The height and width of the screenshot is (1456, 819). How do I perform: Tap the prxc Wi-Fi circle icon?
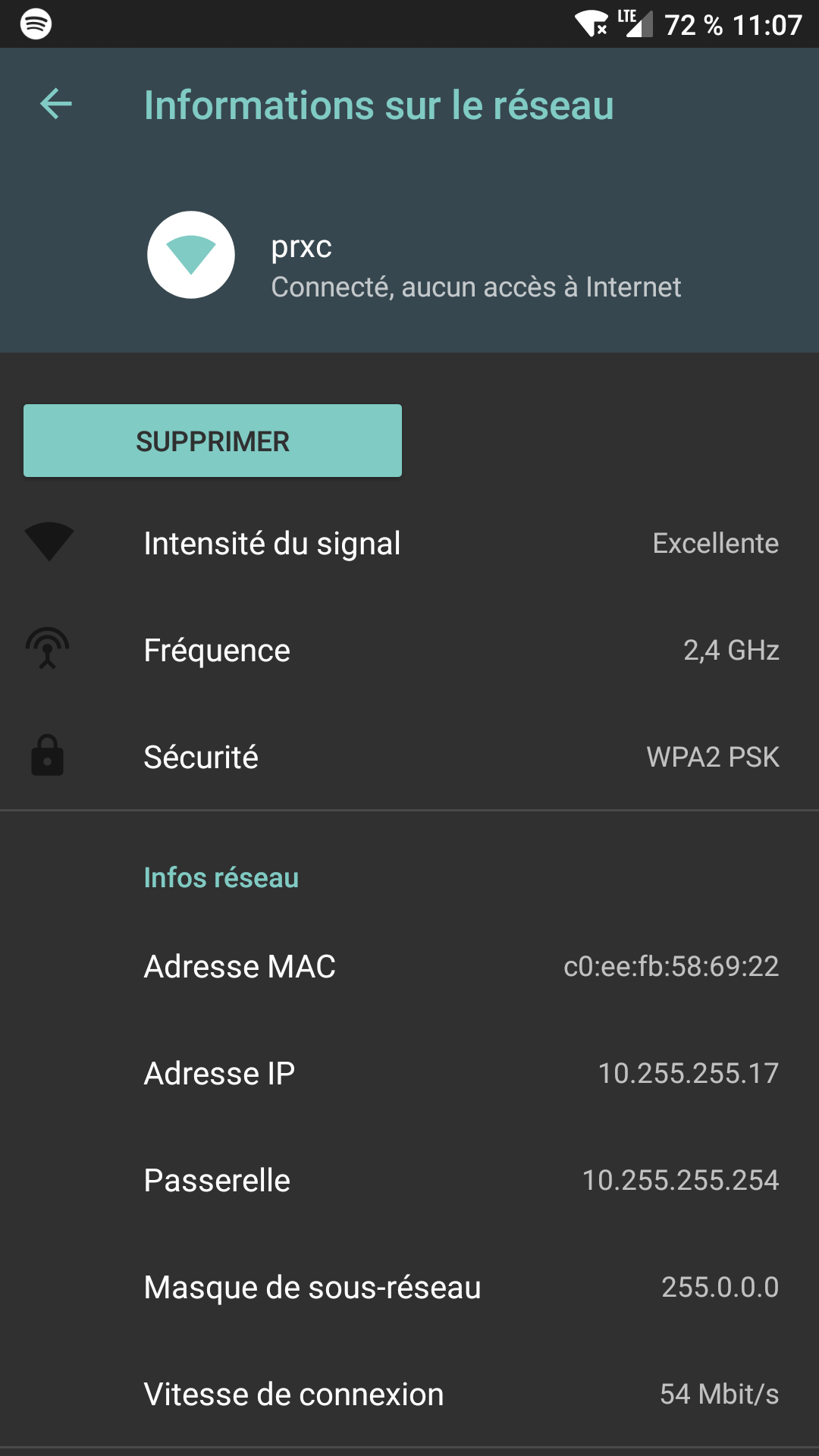click(x=190, y=255)
